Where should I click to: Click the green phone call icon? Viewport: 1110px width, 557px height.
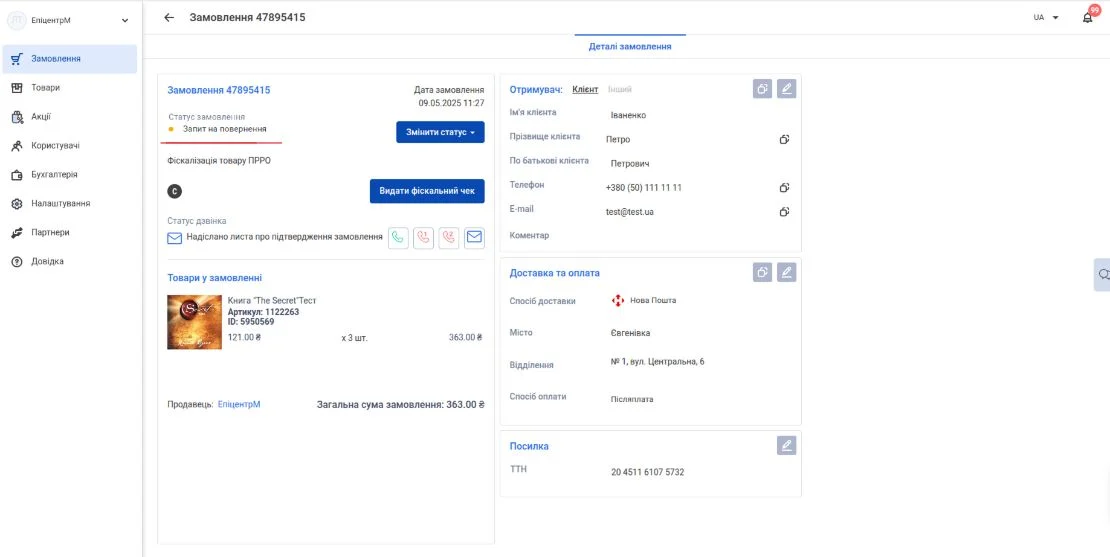tap(399, 238)
